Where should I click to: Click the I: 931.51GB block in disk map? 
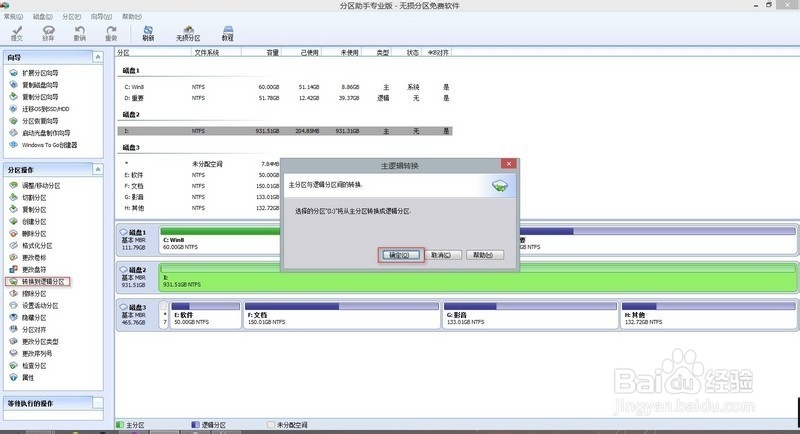[478, 277]
